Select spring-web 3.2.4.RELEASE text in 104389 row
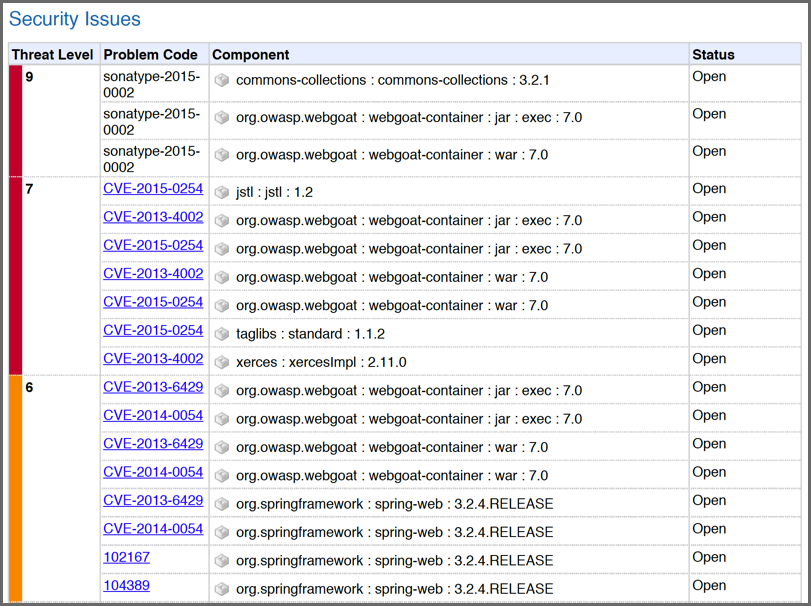Screen dimensions: 811x606 tap(395, 589)
